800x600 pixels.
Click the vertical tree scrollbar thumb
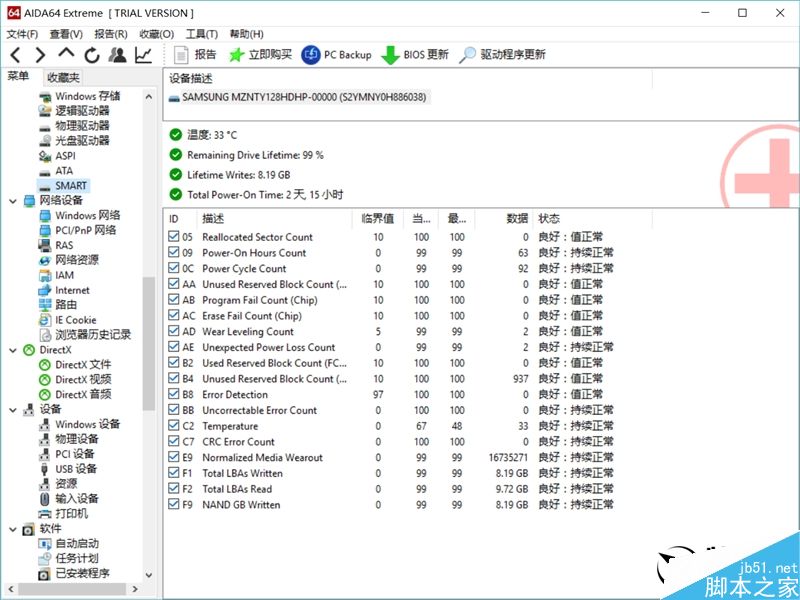[148, 343]
